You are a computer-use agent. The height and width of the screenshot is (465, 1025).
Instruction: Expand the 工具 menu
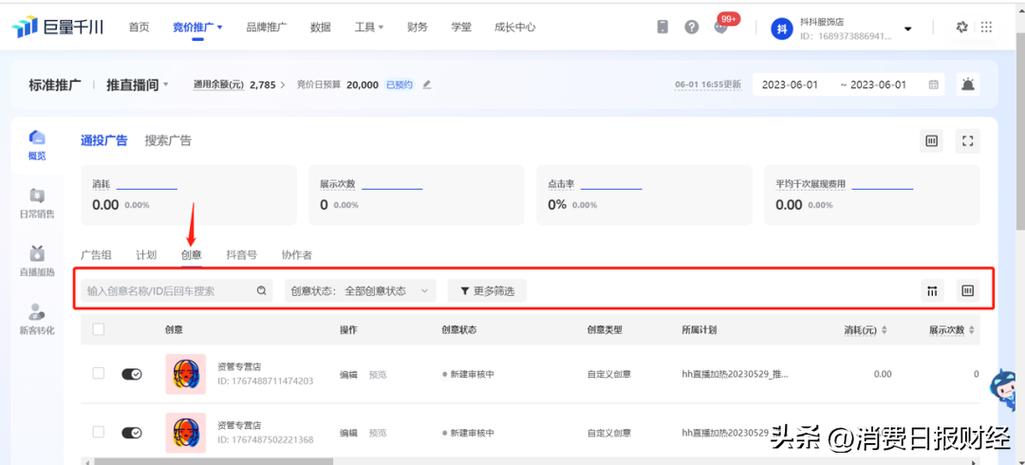[x=369, y=27]
